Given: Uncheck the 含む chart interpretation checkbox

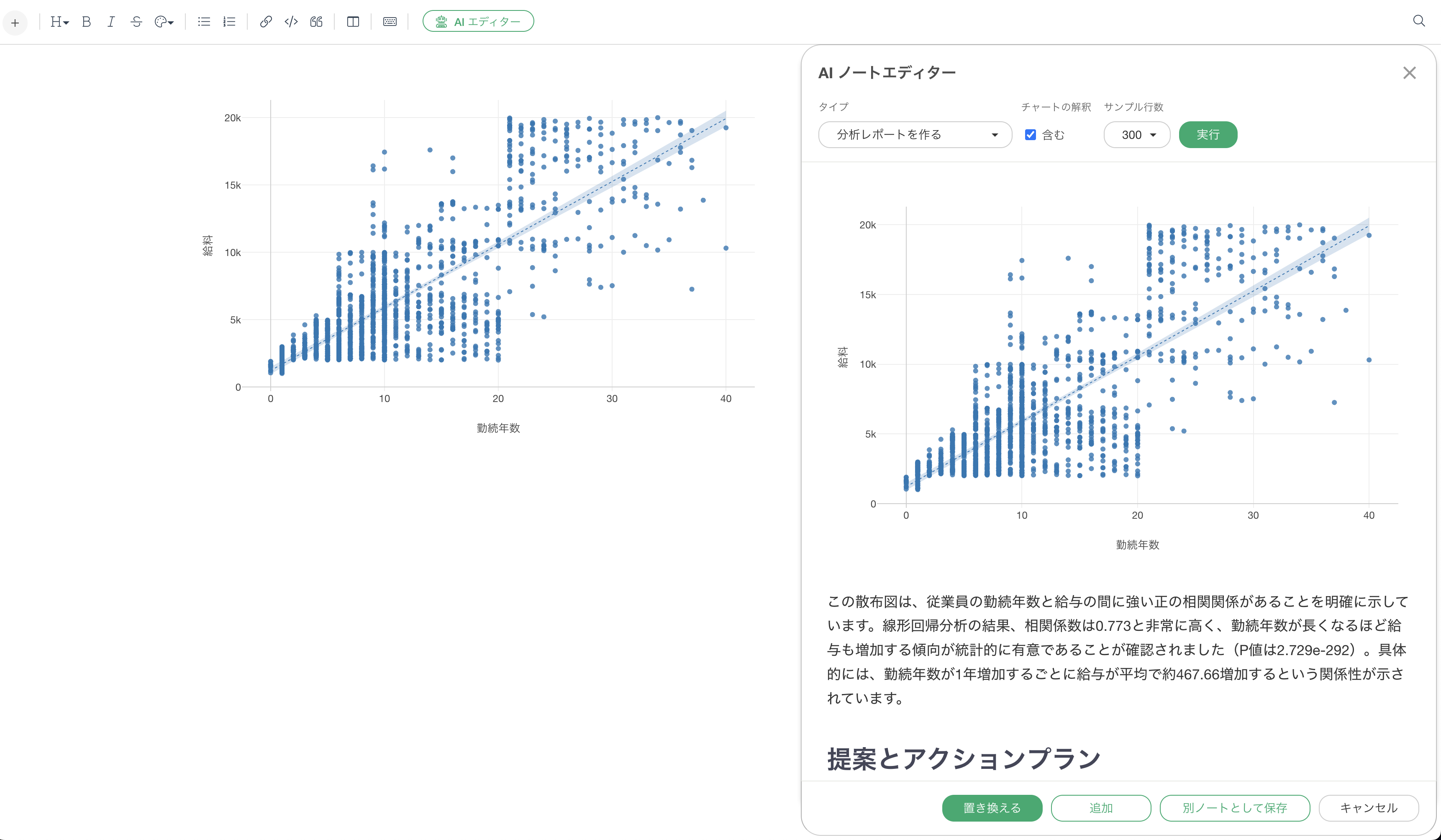Looking at the screenshot, I should point(1031,135).
